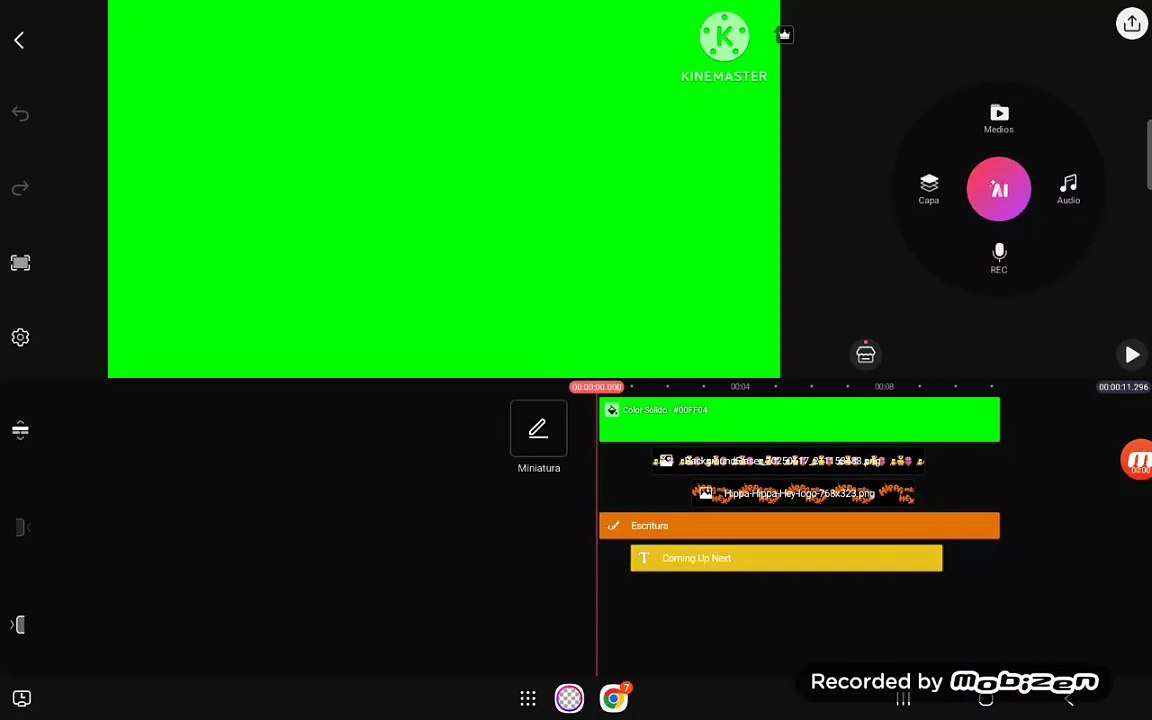
Task: Open project settings with the gear icon
Action: pyautogui.click(x=20, y=337)
